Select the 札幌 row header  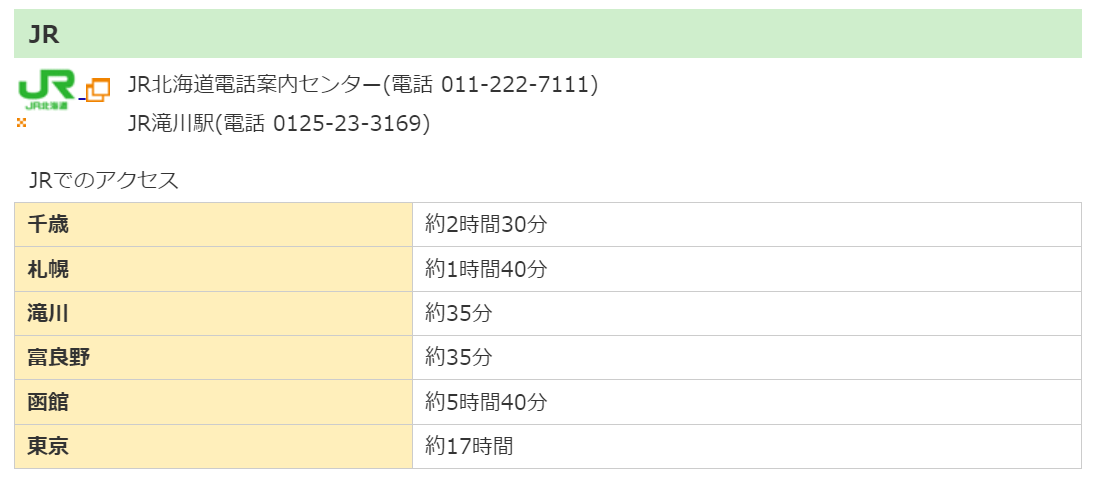[x=213, y=269]
